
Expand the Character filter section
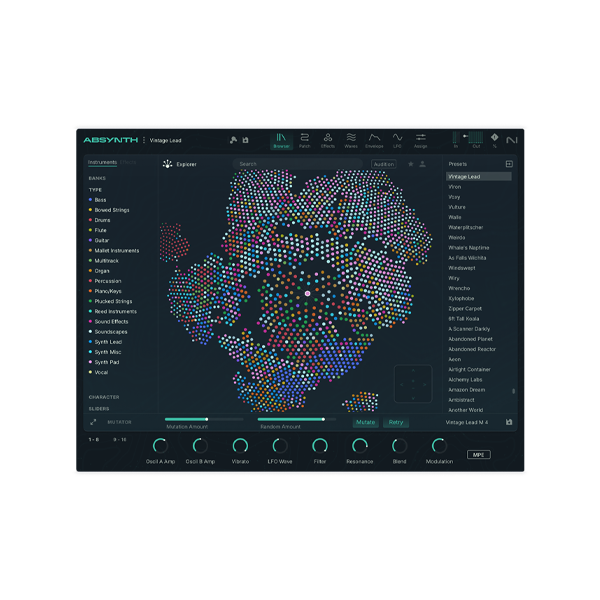point(102,397)
